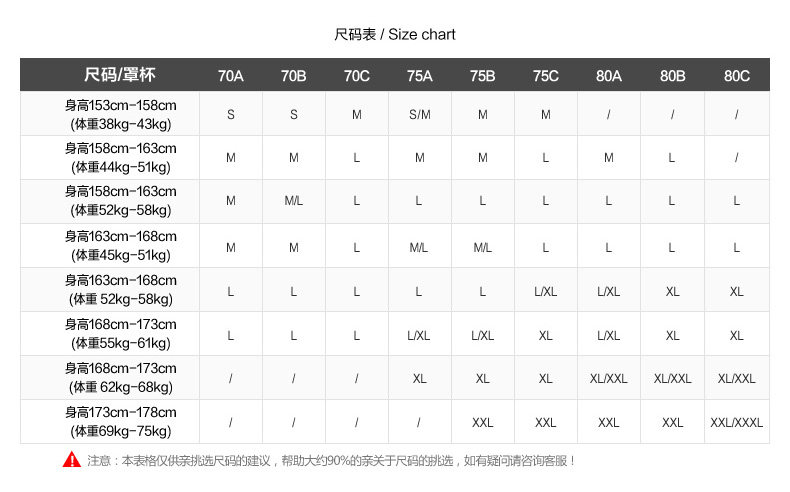Select the 尺码/罩杯 header cell
The width and height of the screenshot is (790, 492).
(120, 75)
